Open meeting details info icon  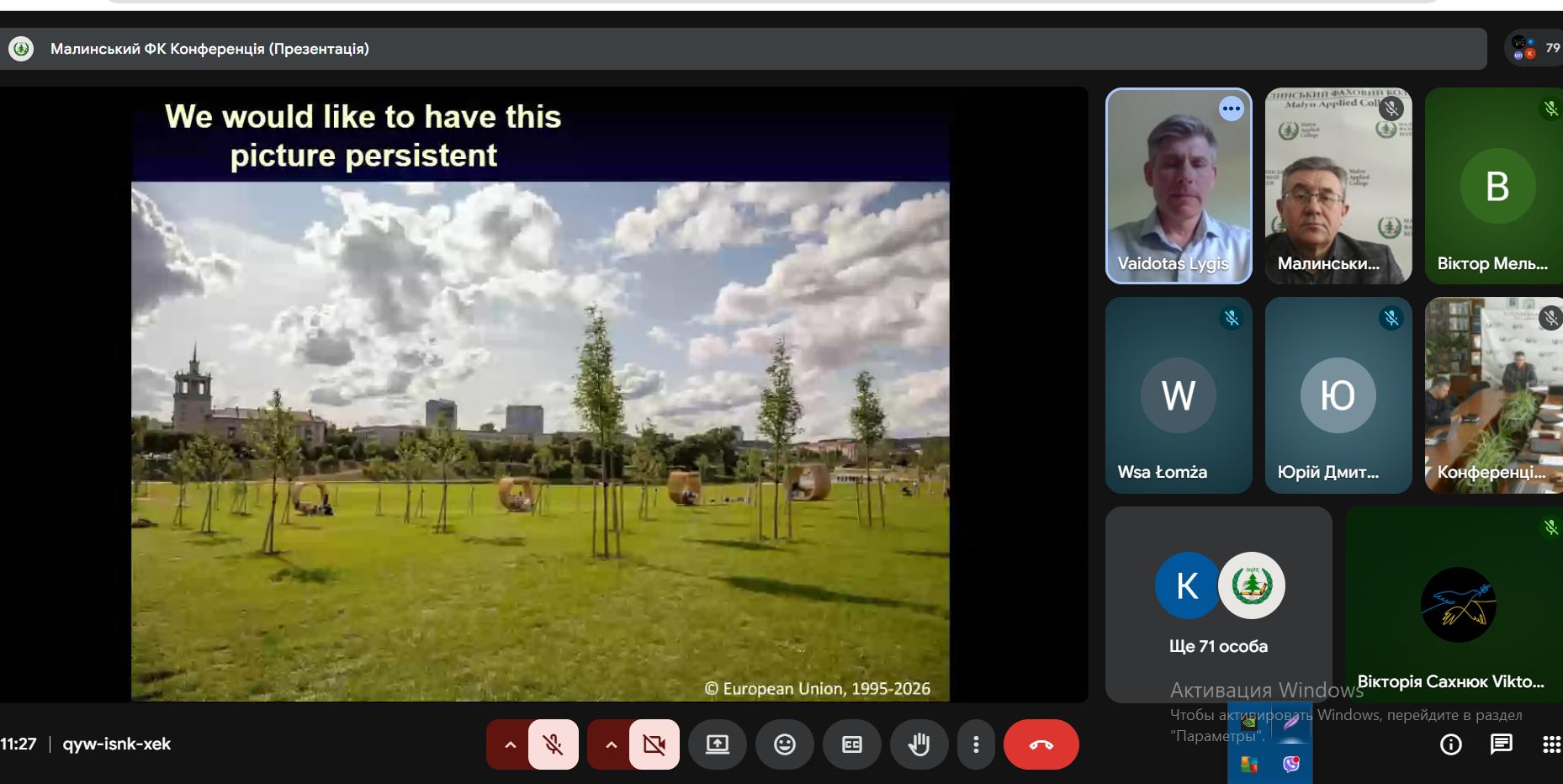coord(1450,744)
